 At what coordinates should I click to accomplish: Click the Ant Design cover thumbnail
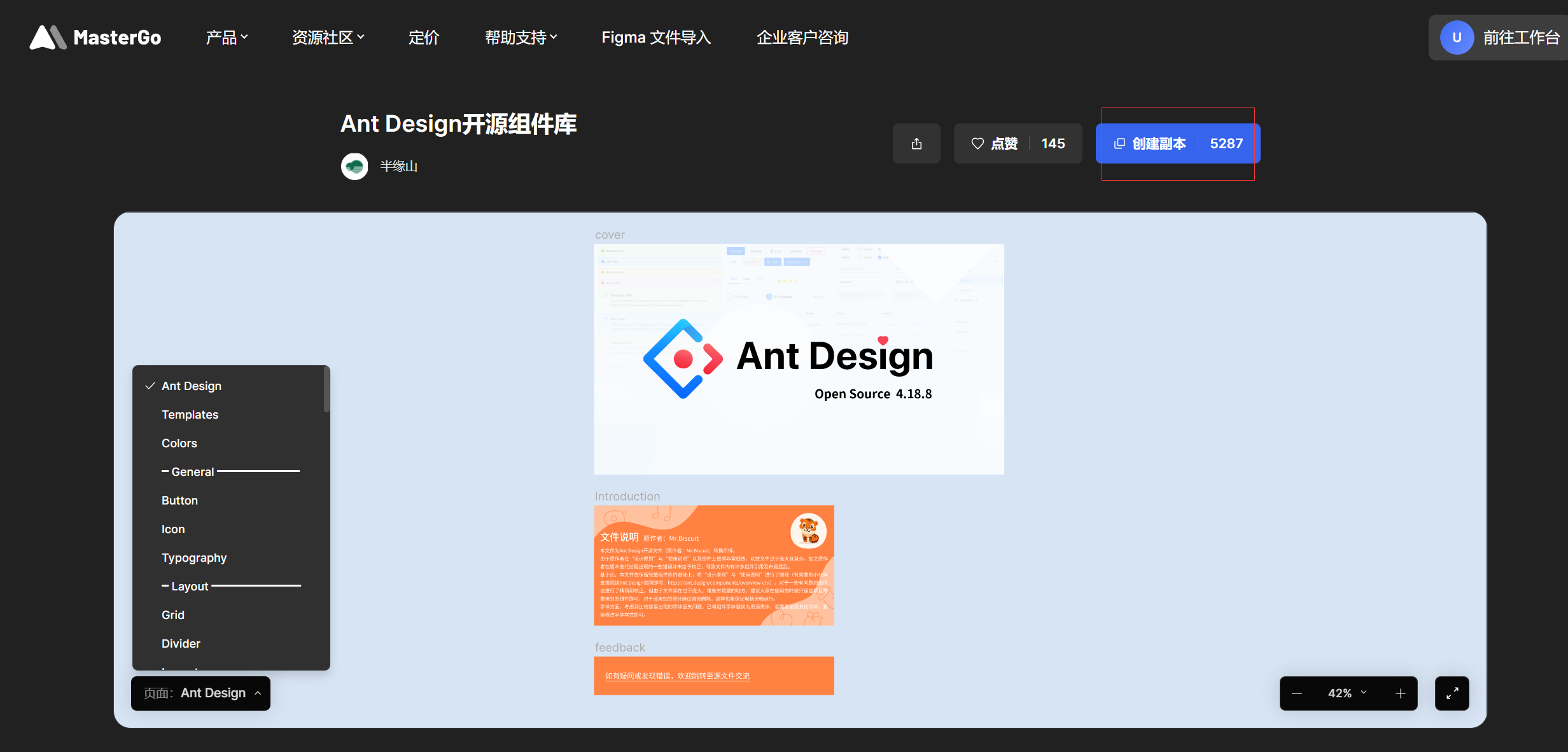point(799,359)
